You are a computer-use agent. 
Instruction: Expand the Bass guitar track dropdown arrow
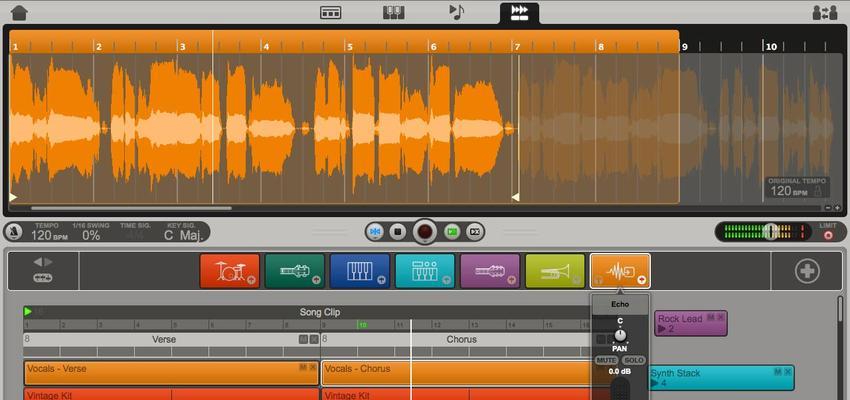(316, 280)
